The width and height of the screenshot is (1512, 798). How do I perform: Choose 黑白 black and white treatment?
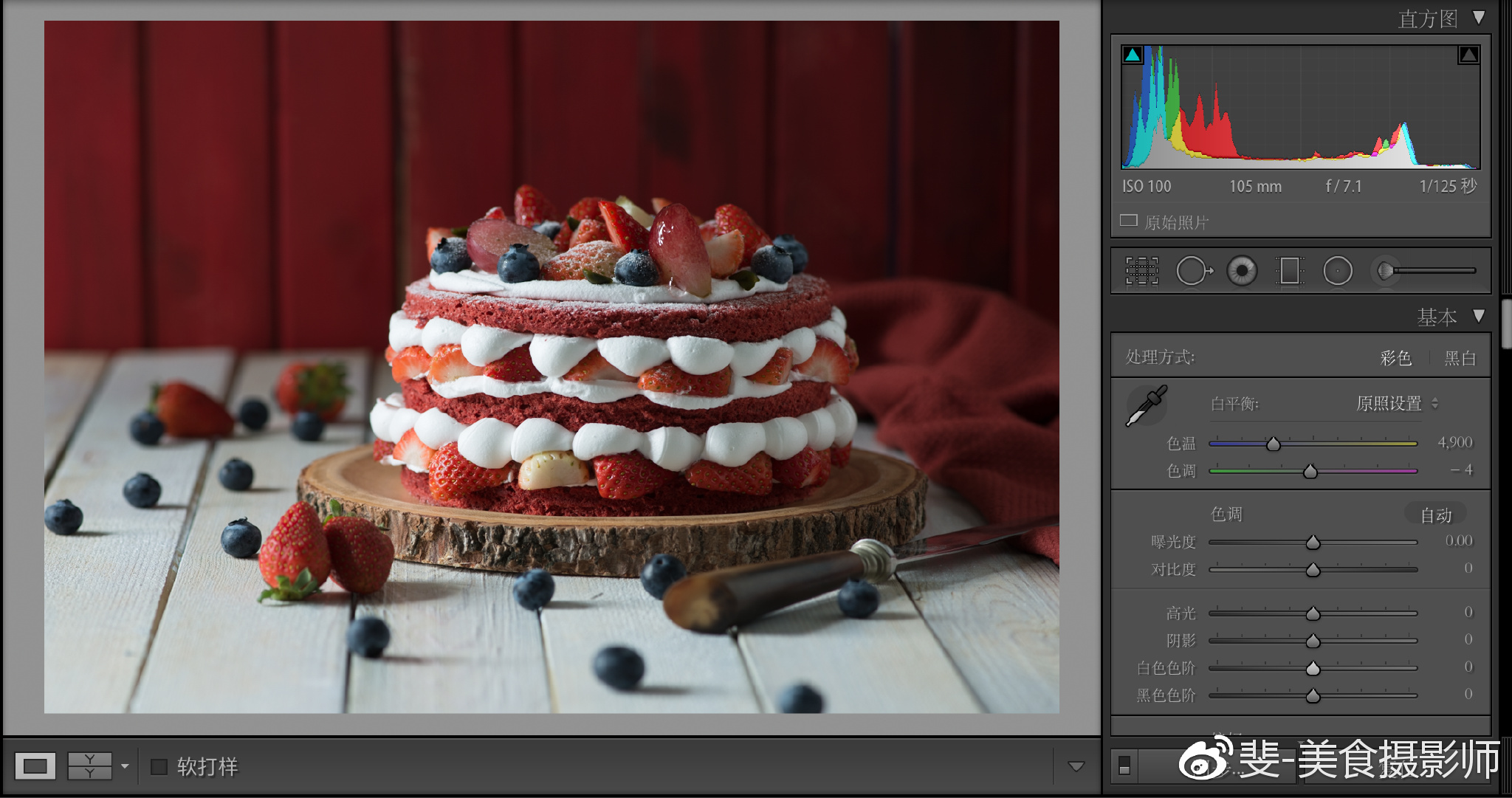tap(1460, 358)
